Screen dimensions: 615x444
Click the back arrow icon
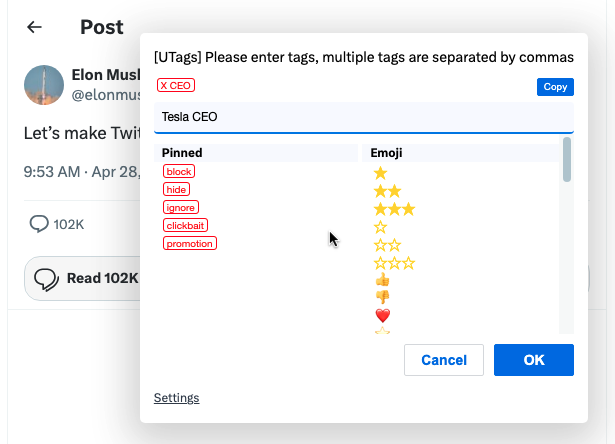pyautogui.click(x=35, y=27)
